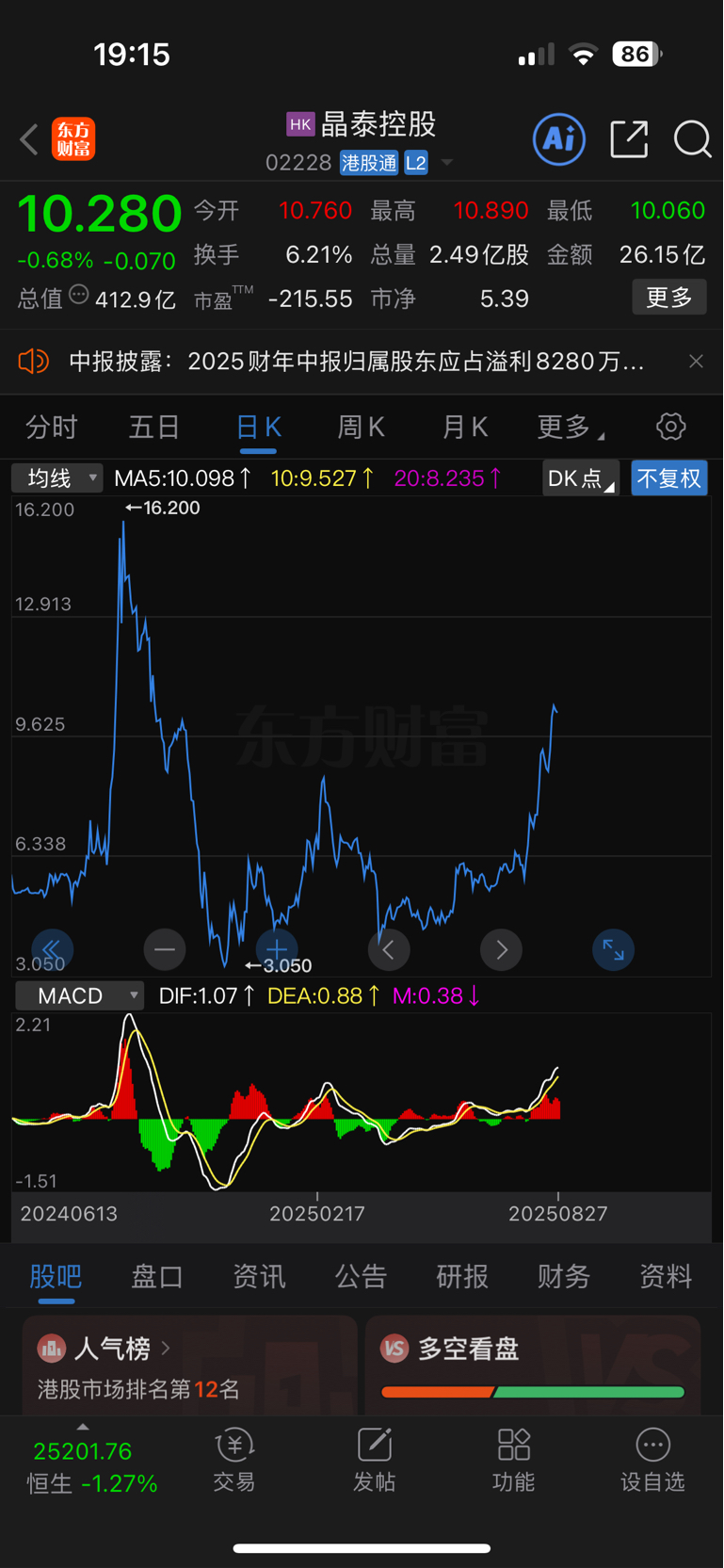Open 人气榜 ranking card icon
Screen dimensions: 724x1568
pyautogui.click(x=51, y=1349)
